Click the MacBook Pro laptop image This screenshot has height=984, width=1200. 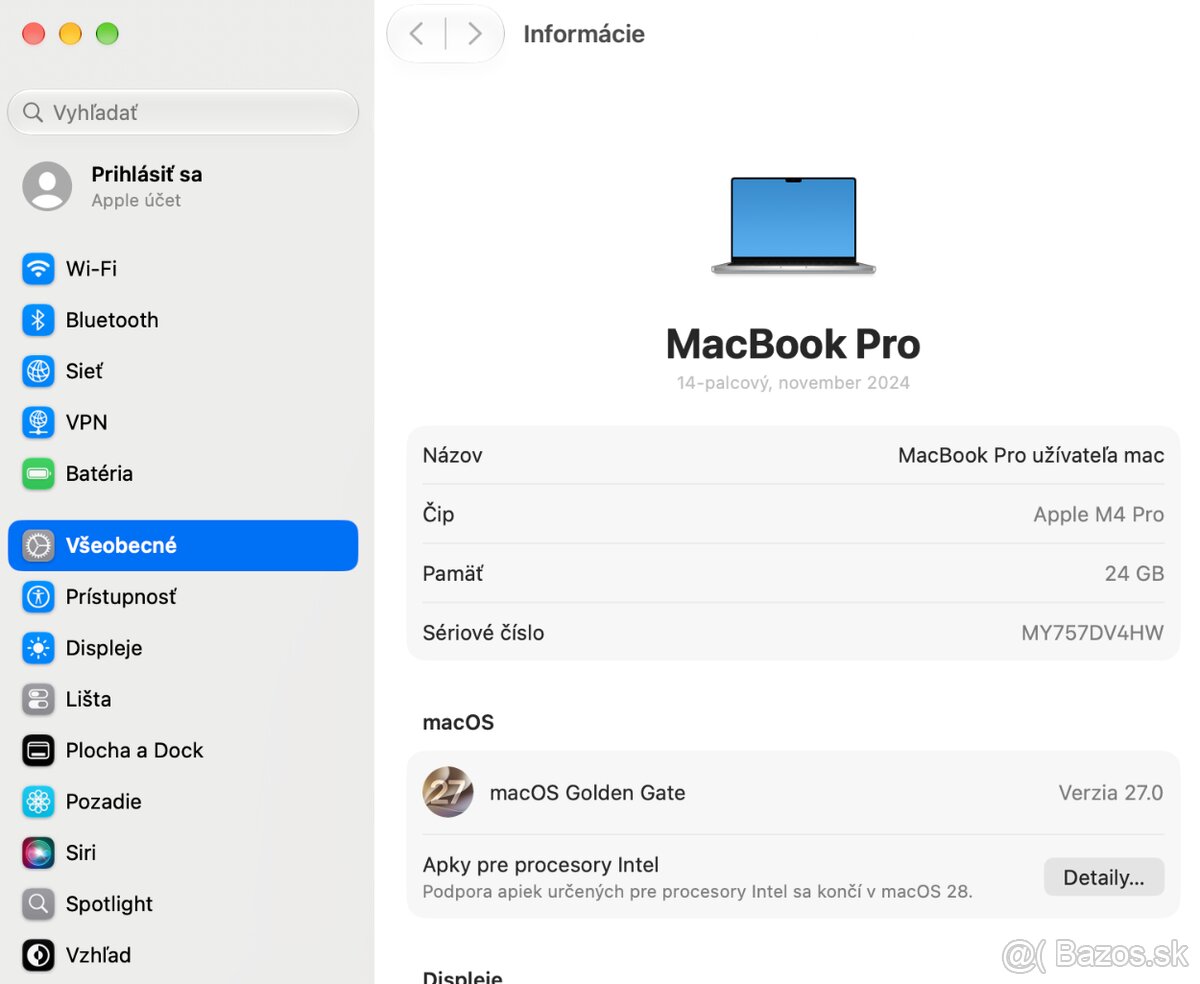(x=793, y=226)
